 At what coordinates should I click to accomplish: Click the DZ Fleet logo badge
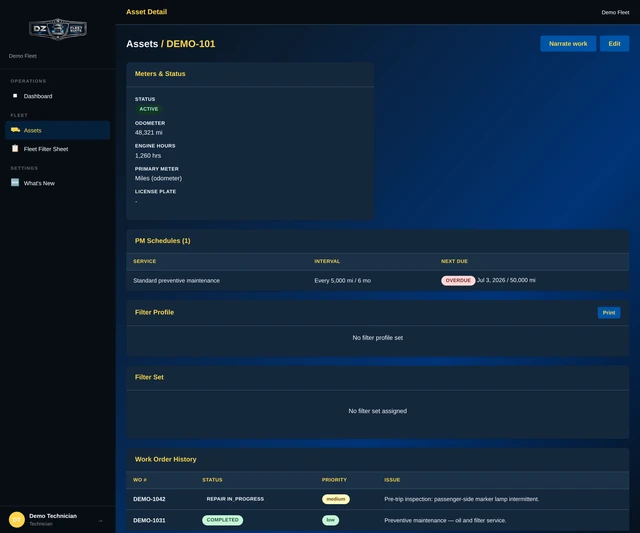click(58, 29)
